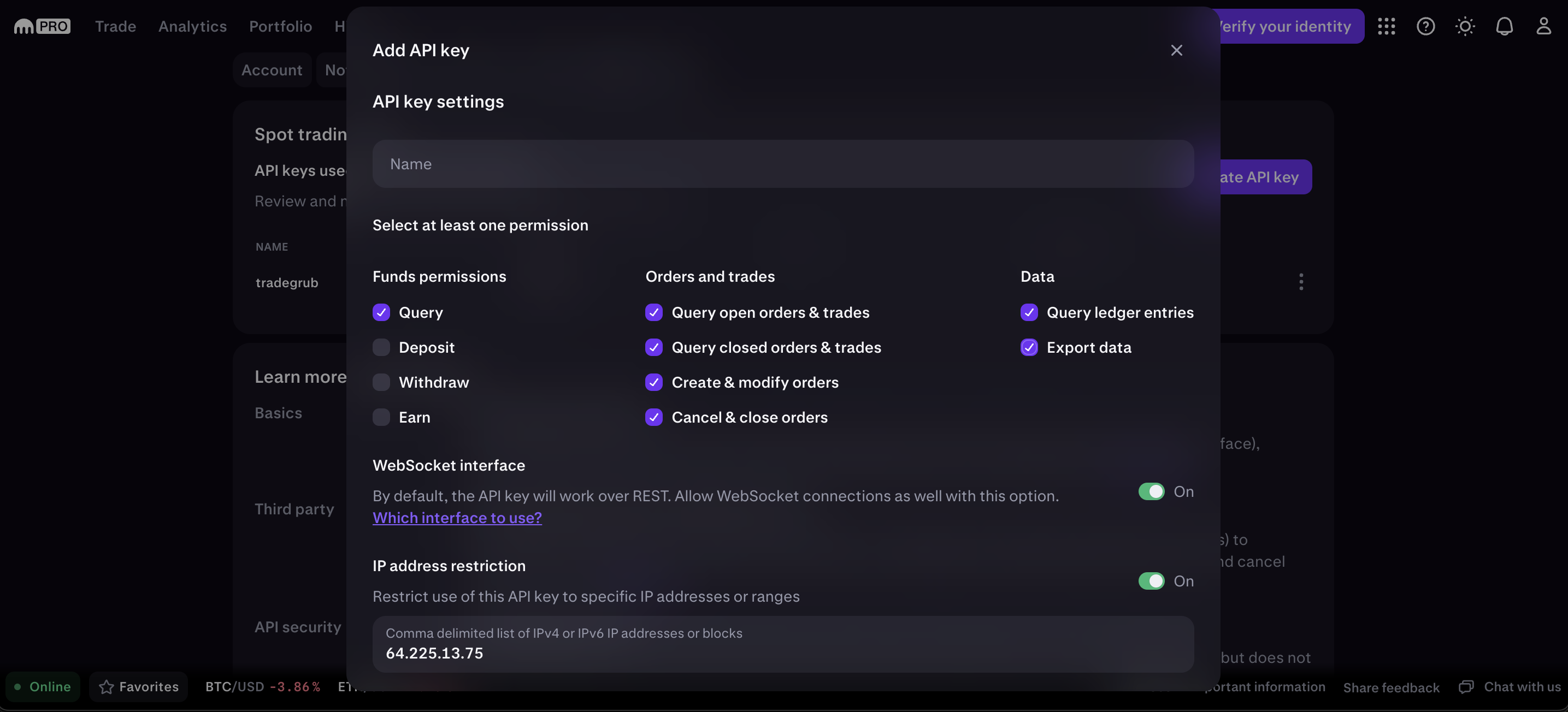1568x712 pixels.
Task: Click the Basics section label
Action: pos(278,413)
